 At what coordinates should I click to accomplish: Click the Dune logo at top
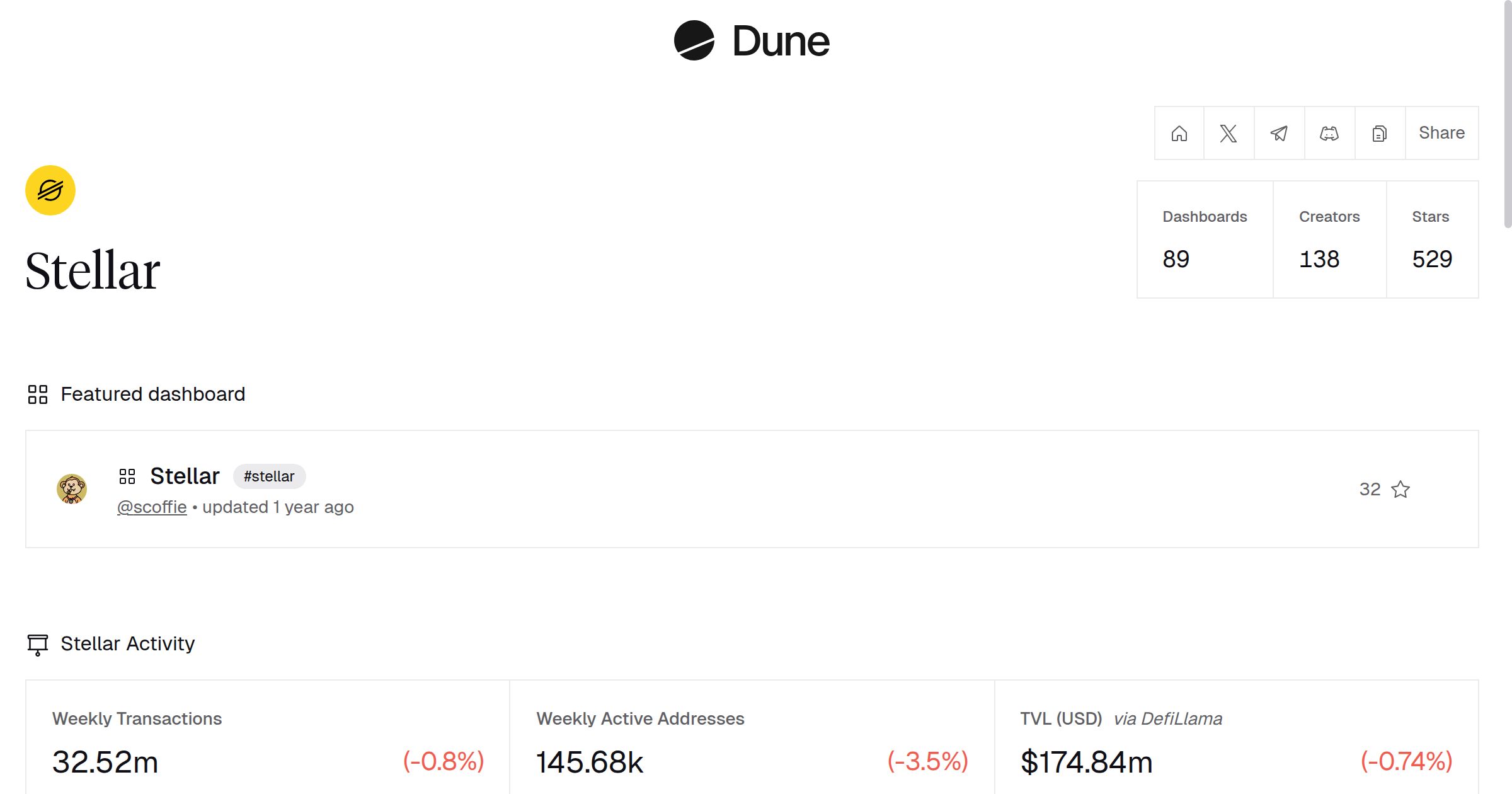752,41
